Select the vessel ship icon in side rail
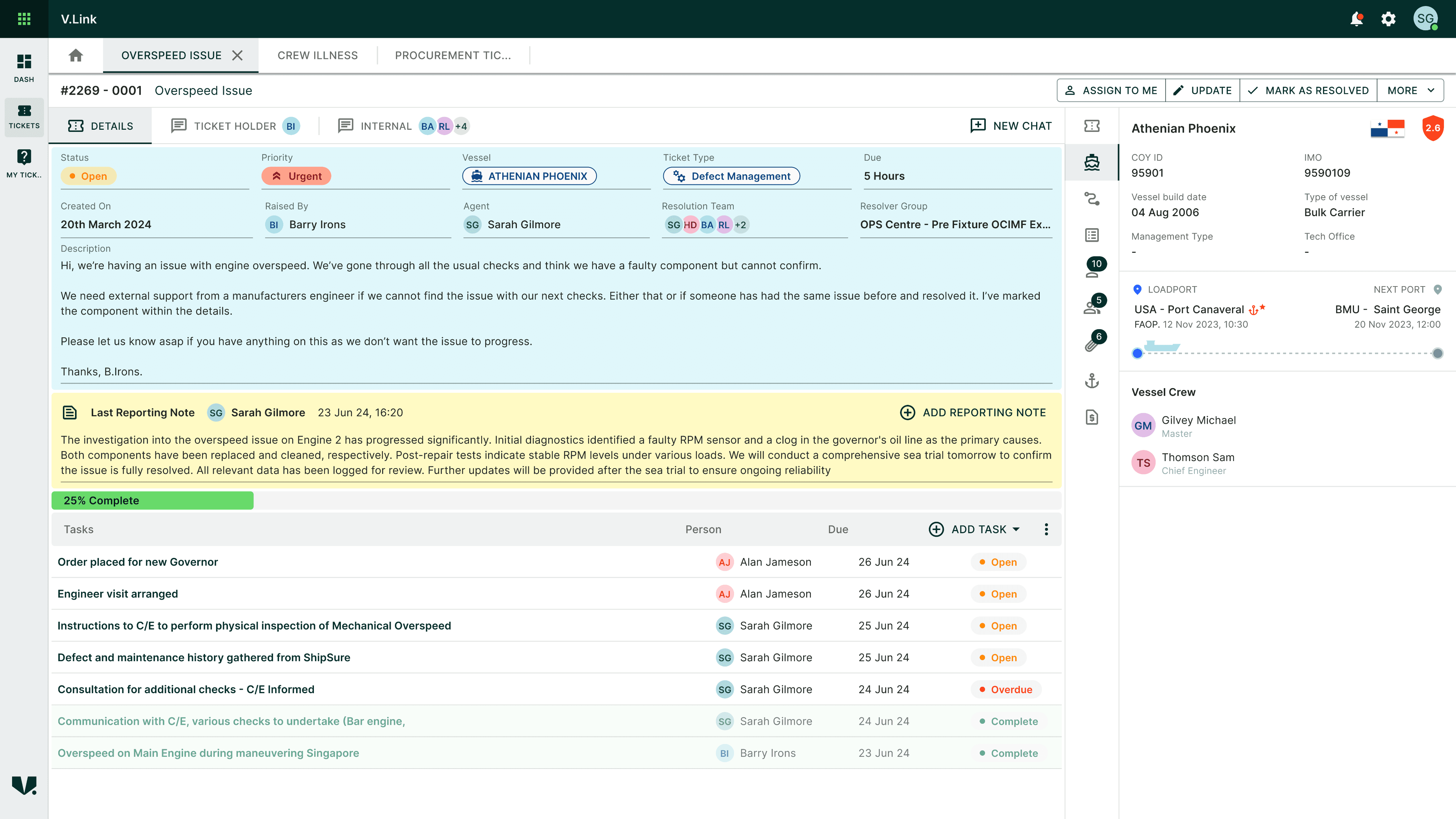 point(1091,162)
